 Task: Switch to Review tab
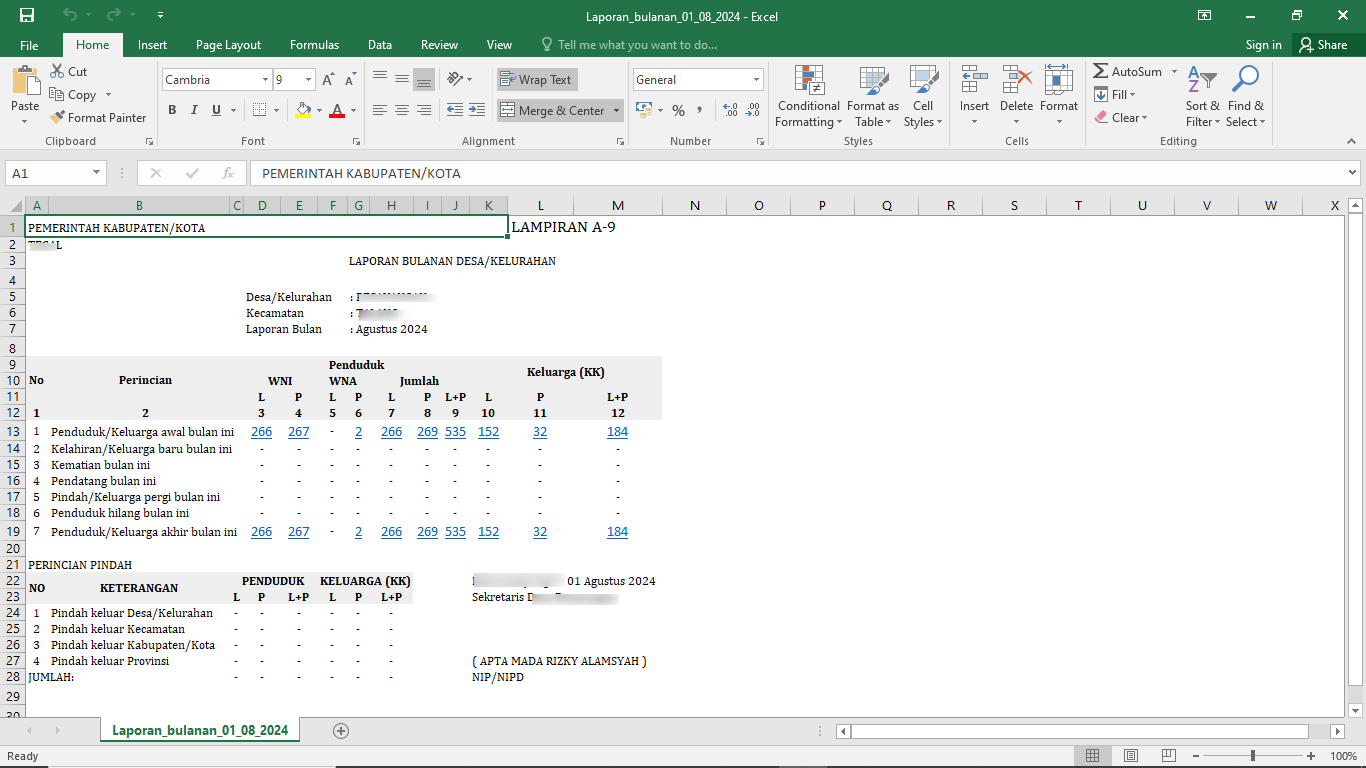pos(439,45)
